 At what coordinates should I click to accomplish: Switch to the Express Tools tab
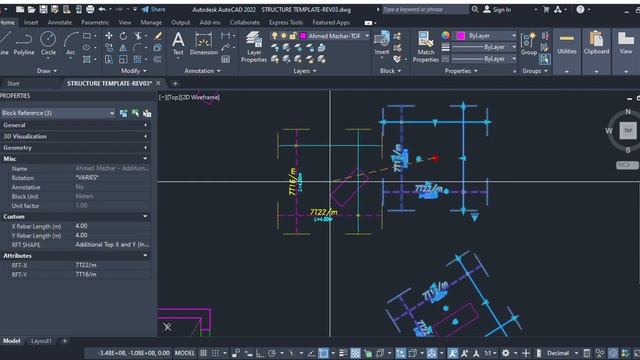point(286,22)
